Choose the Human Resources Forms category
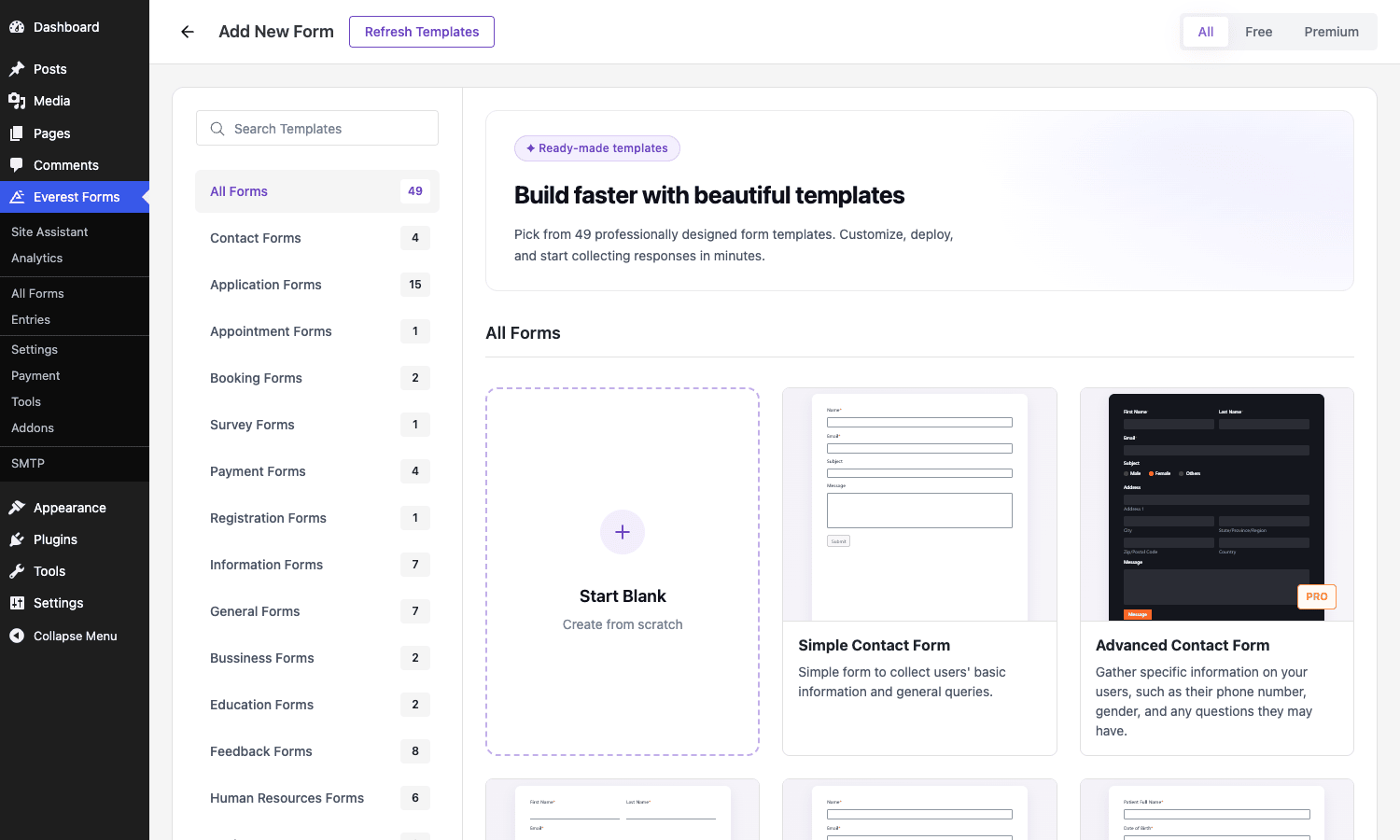1400x840 pixels. pos(317,798)
